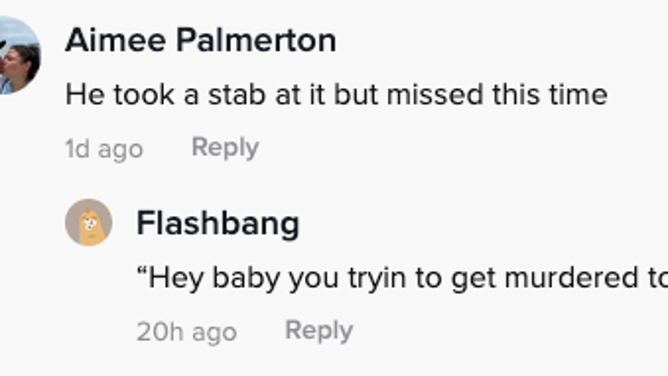Tap the yellow character avatar by Flashbang
The width and height of the screenshot is (668, 376).
[89, 222]
